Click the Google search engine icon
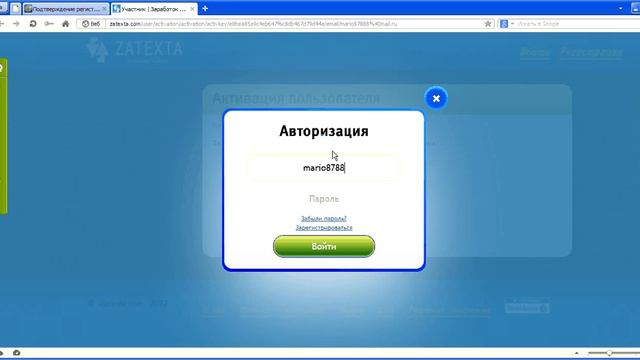This screenshot has height=360, width=640. pos(504,24)
